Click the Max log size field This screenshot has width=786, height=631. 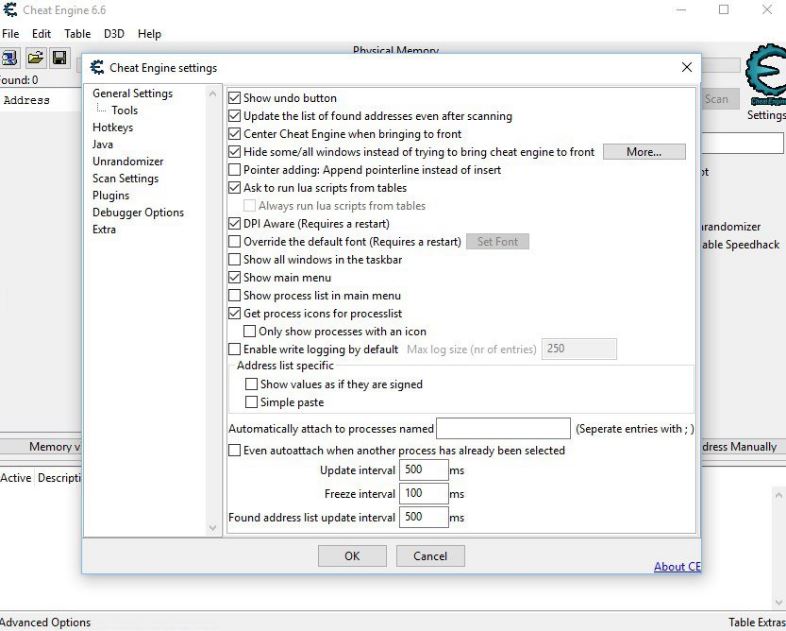579,349
